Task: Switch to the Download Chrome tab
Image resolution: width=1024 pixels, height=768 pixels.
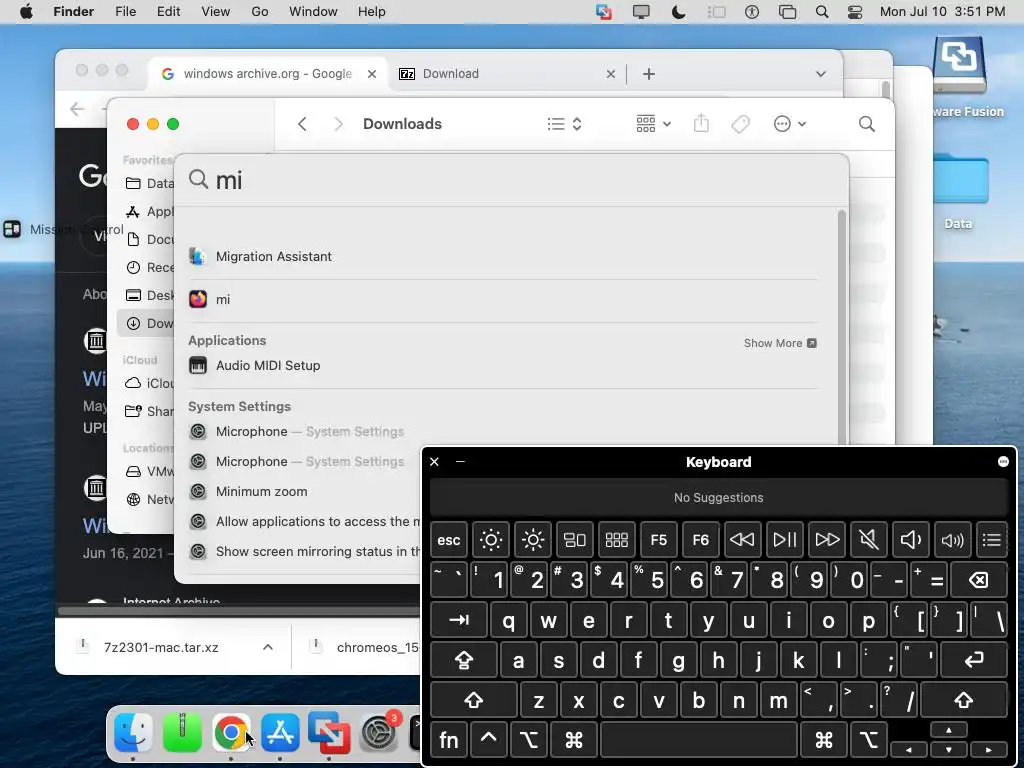Action: tap(507, 74)
